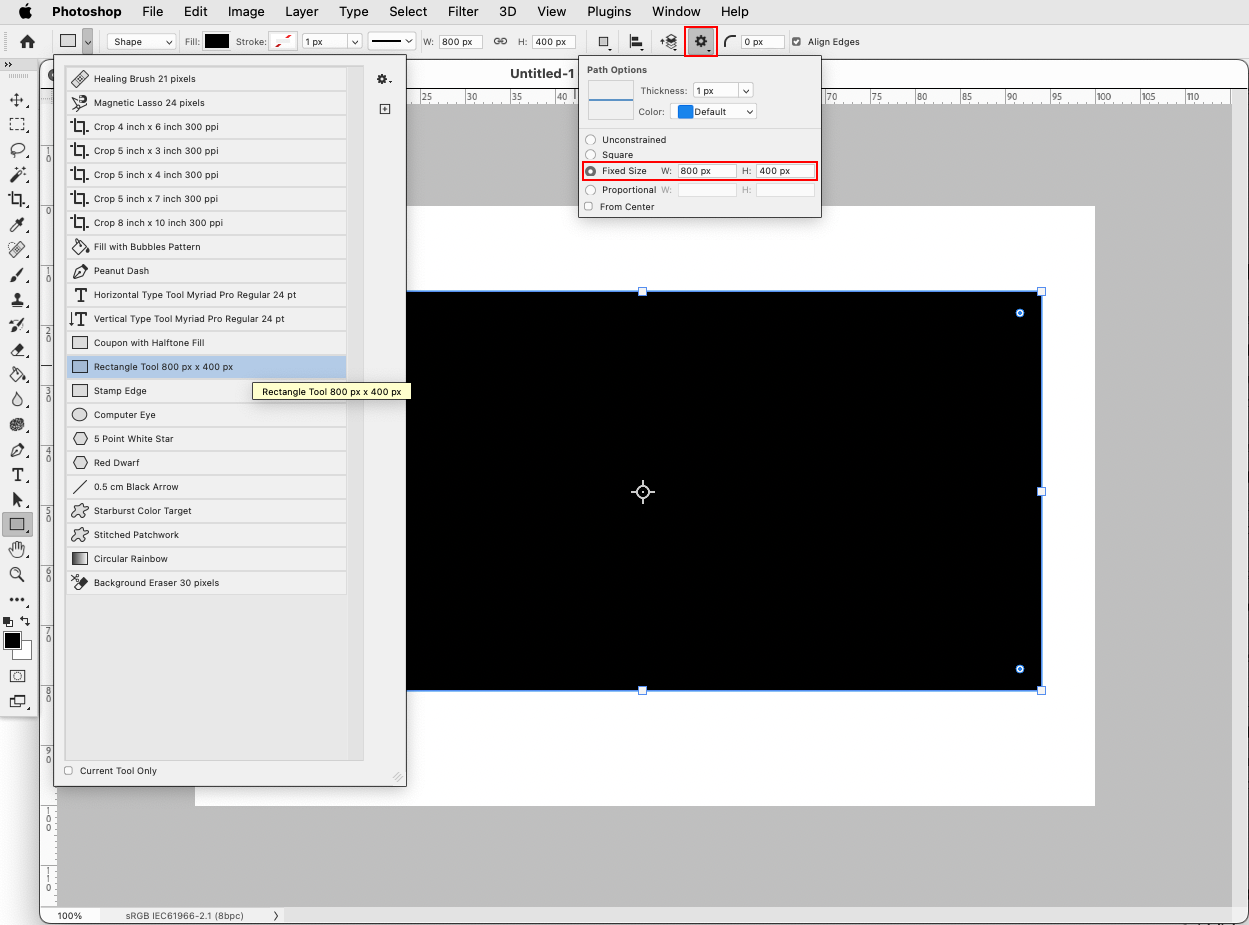
Task: Select the Move tool
Action: click(17, 100)
